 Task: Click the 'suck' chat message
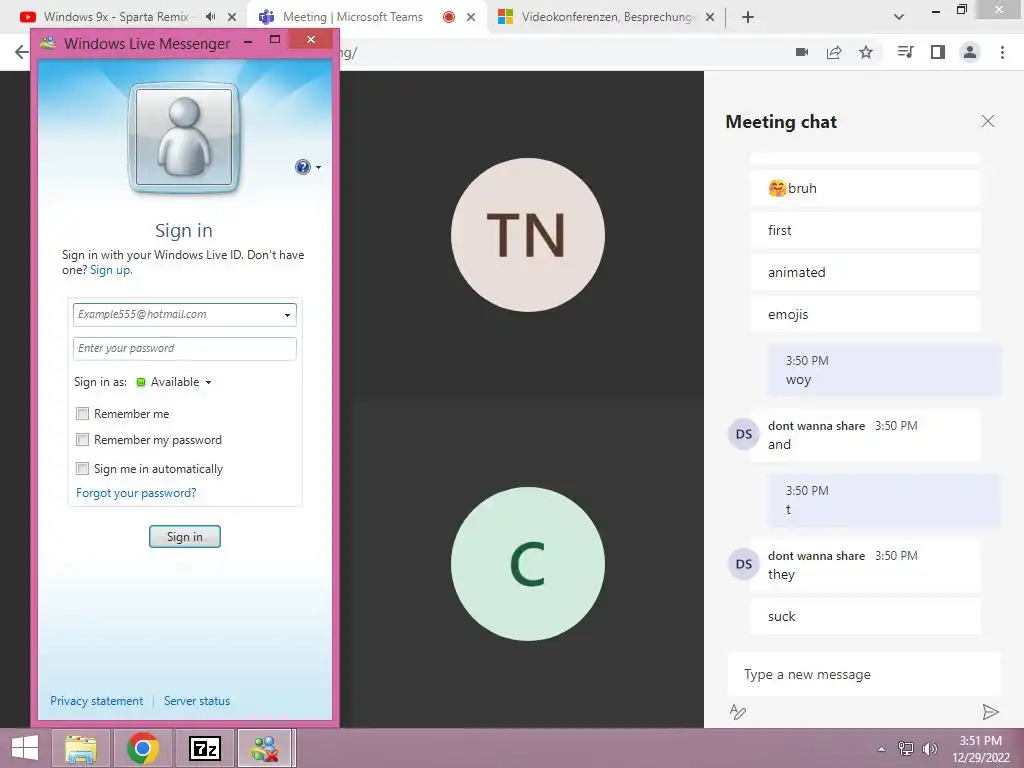click(865, 616)
